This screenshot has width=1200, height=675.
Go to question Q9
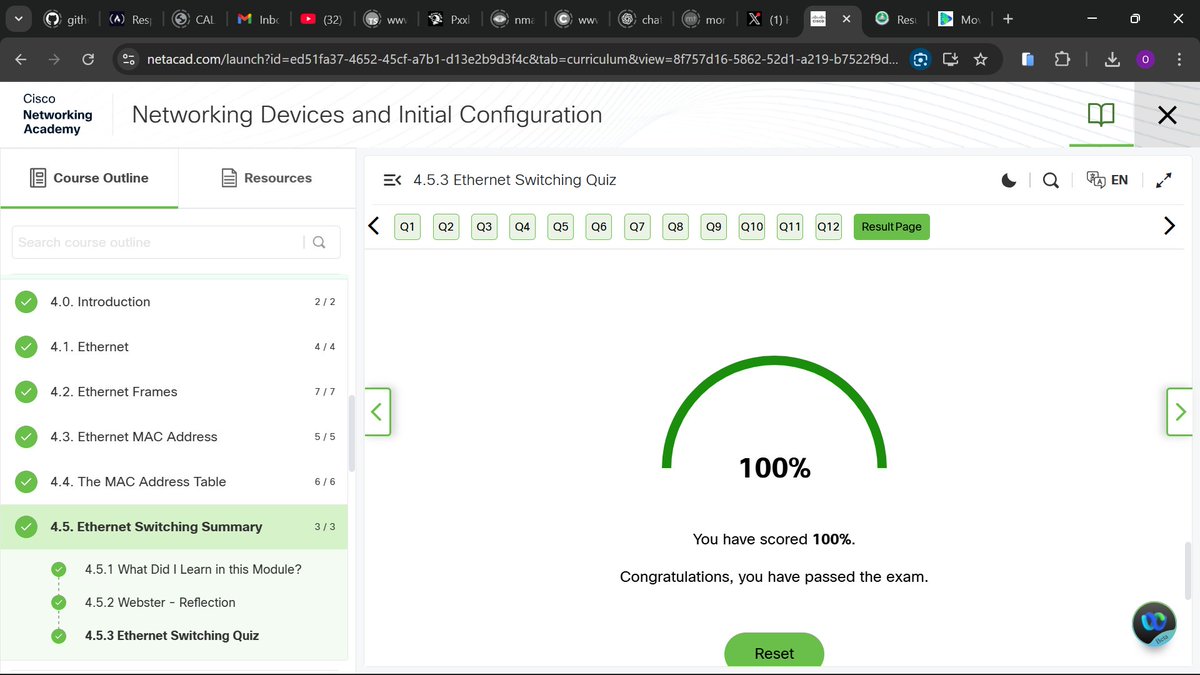[713, 227]
